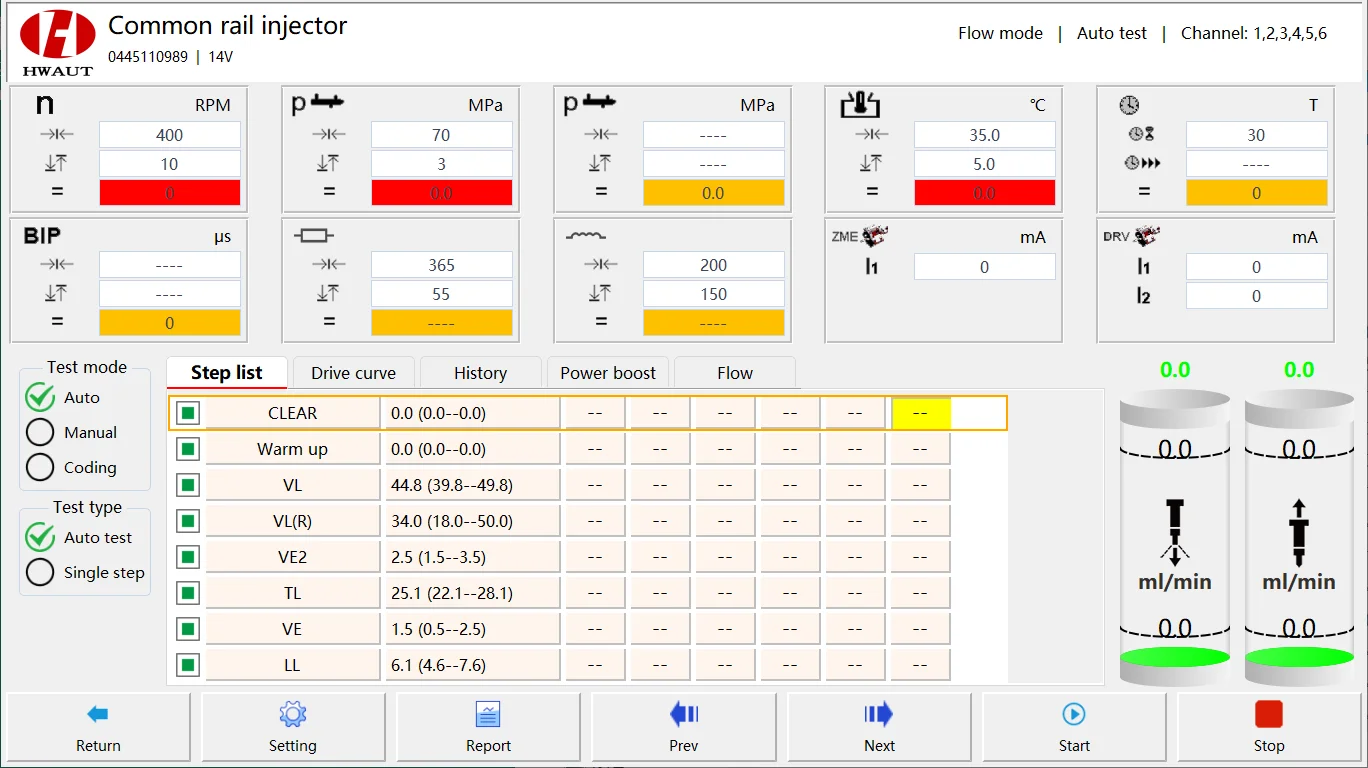Select the Manual test mode

click(41, 432)
